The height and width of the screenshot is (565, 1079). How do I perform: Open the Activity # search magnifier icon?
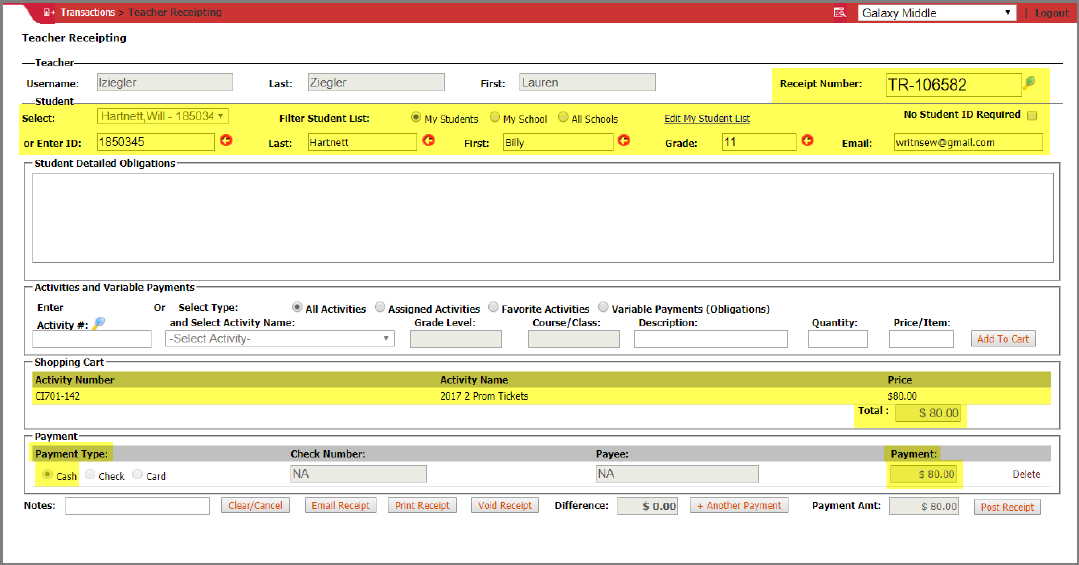point(98,323)
